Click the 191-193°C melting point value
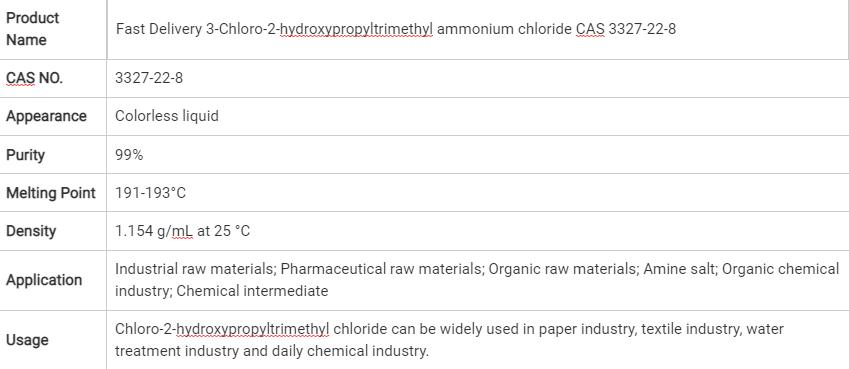 click(x=150, y=193)
